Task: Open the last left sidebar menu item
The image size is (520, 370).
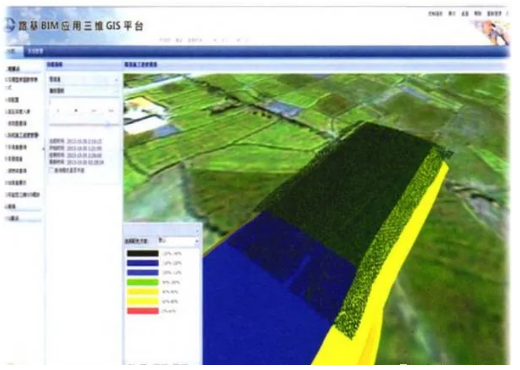Action: point(13,218)
